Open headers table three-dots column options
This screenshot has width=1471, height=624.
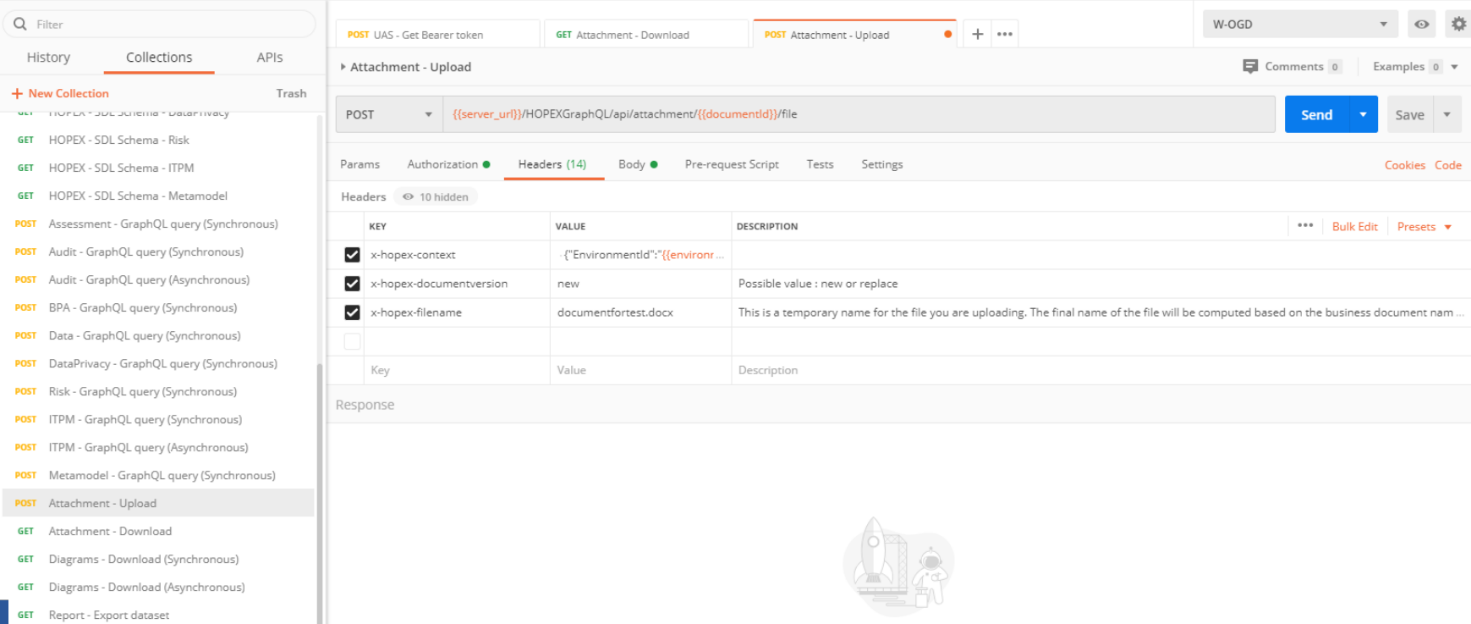[1305, 226]
